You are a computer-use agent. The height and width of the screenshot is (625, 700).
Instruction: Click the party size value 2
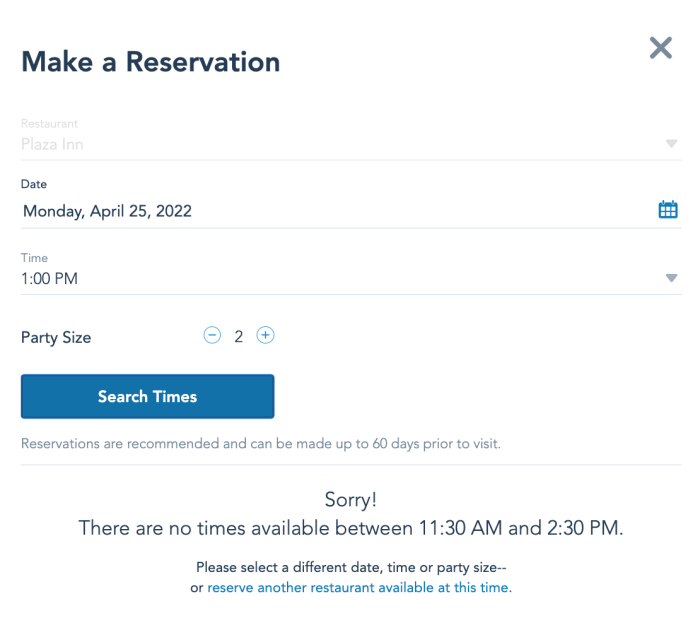pyautogui.click(x=239, y=336)
